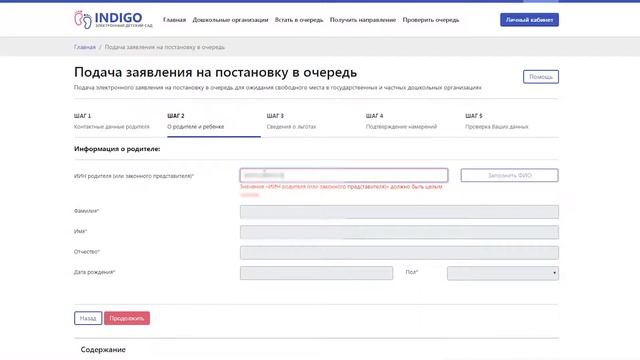Select Проверить очередь in navigation

coord(431,20)
